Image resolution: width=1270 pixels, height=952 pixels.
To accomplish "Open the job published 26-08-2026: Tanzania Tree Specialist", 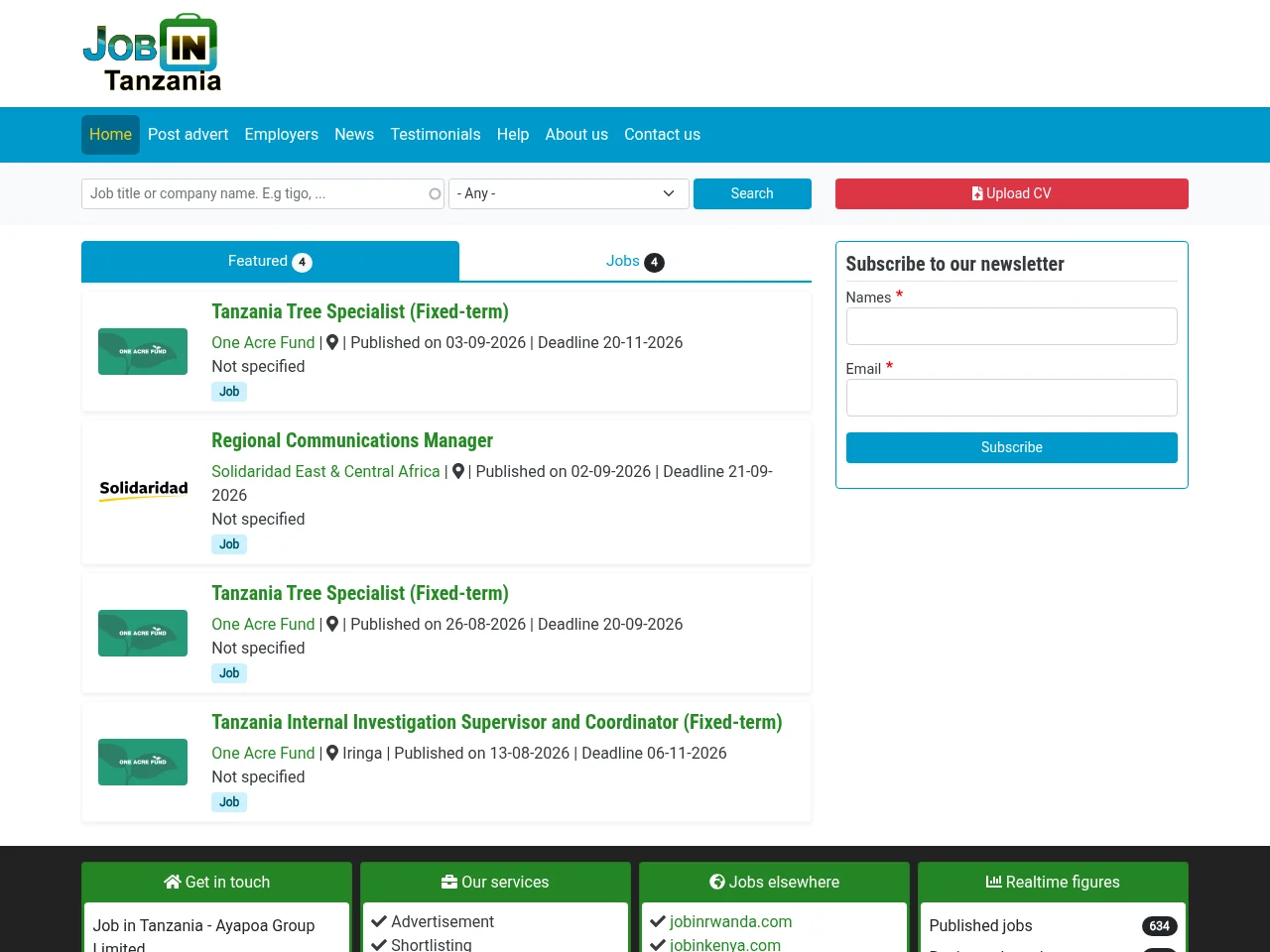I will (360, 593).
